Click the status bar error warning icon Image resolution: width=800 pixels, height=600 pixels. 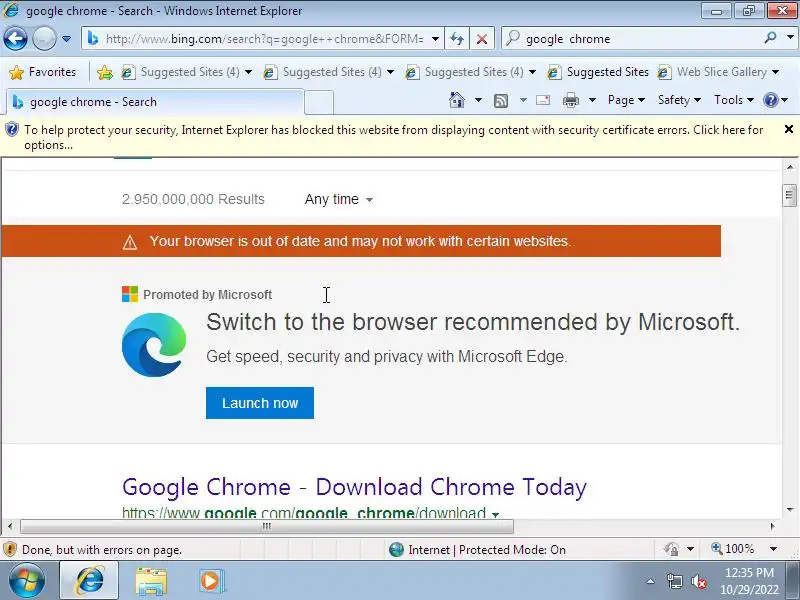(10, 549)
